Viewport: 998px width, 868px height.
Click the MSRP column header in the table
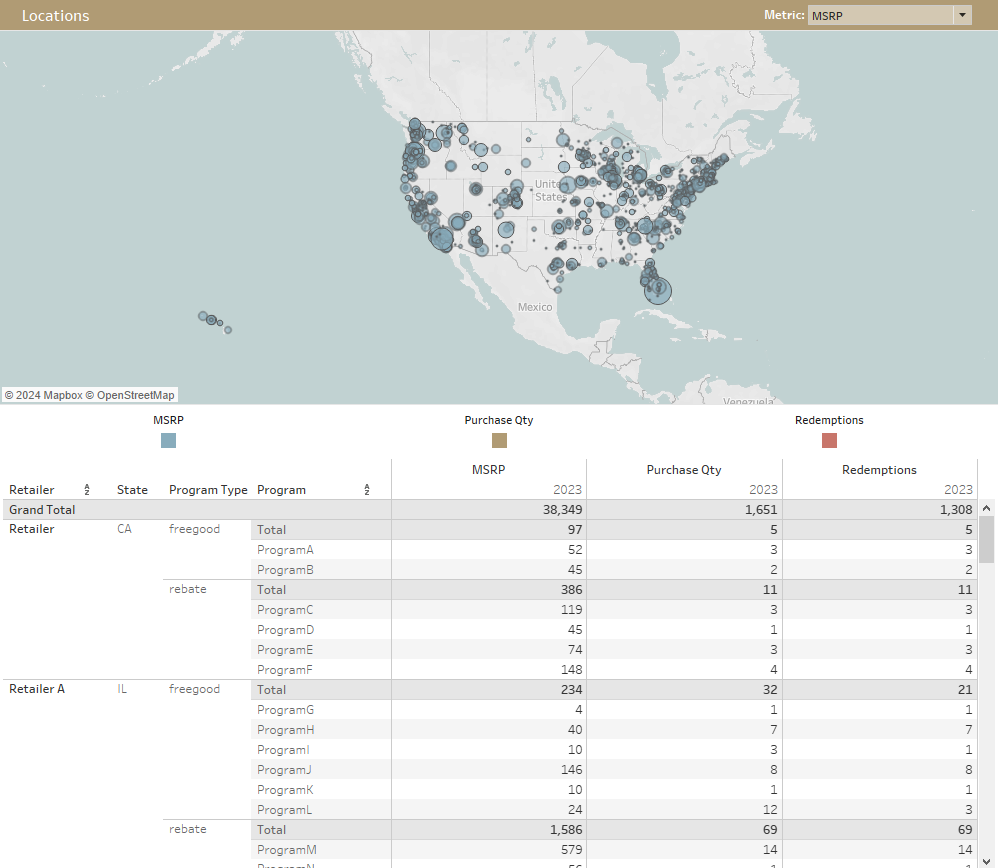tap(488, 469)
